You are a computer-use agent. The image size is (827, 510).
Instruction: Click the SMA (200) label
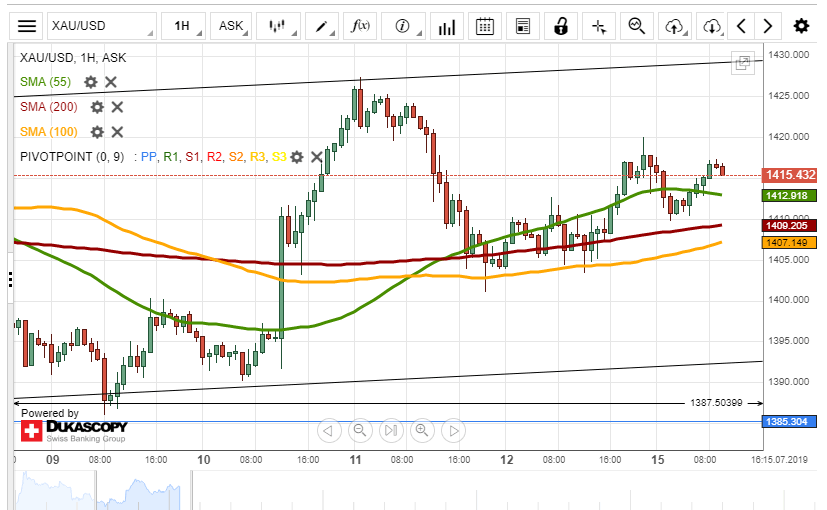[x=49, y=107]
